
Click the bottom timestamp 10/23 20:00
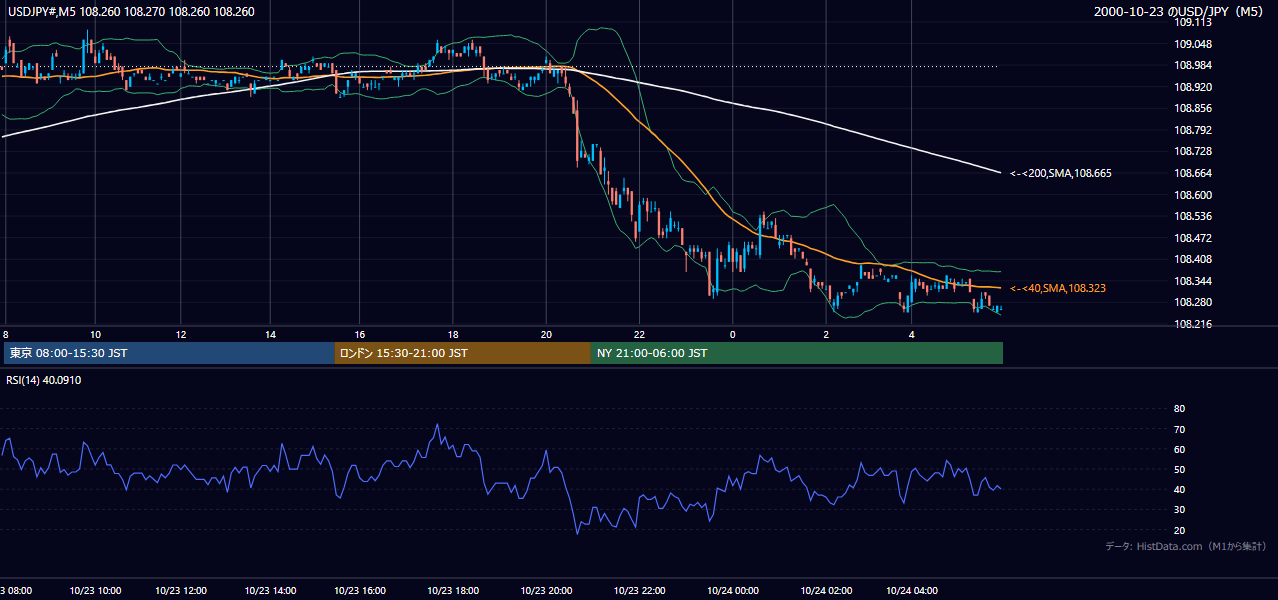click(546, 591)
